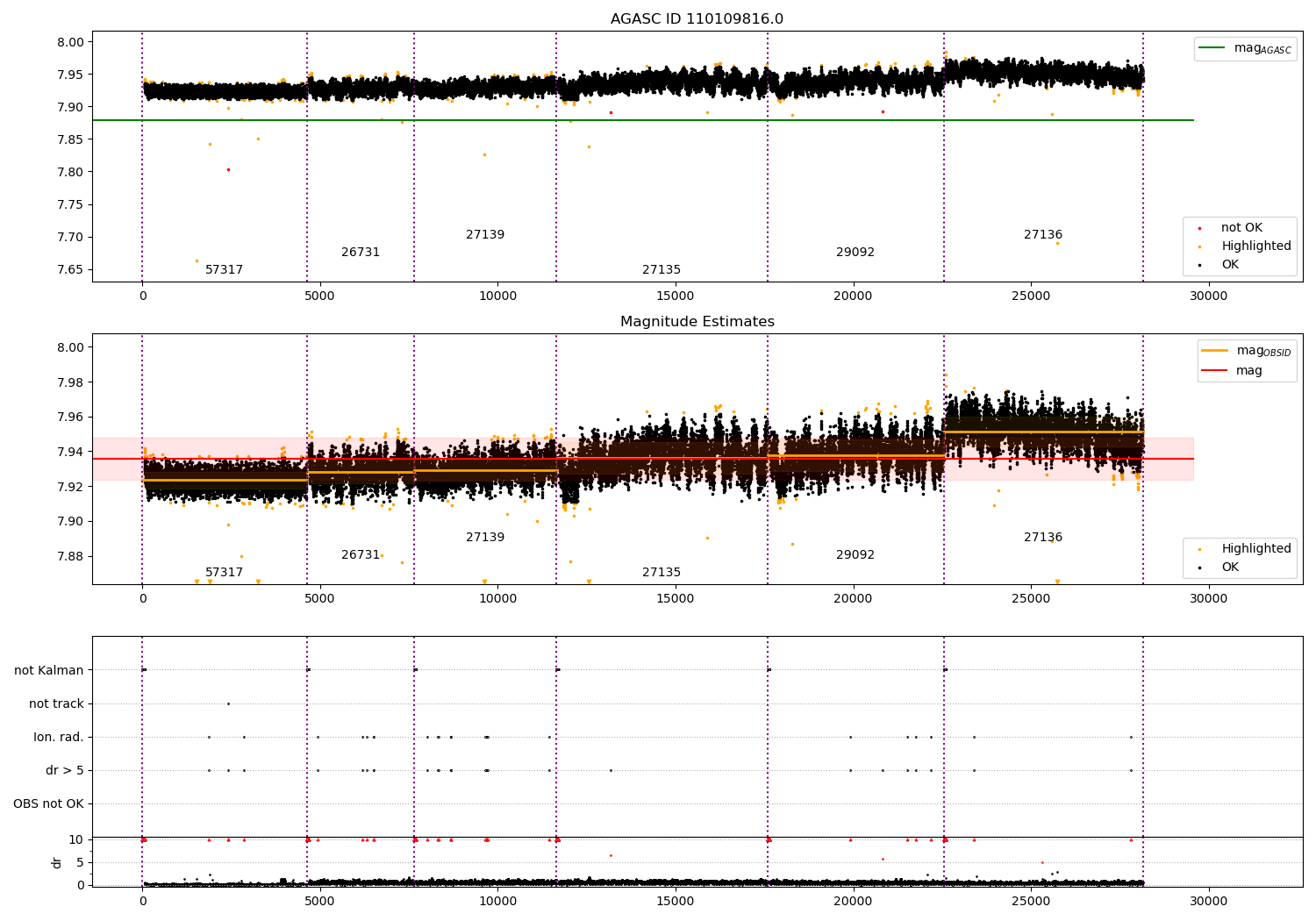Click the 'not track' axis label
1316x921 pixels.
tap(56, 704)
